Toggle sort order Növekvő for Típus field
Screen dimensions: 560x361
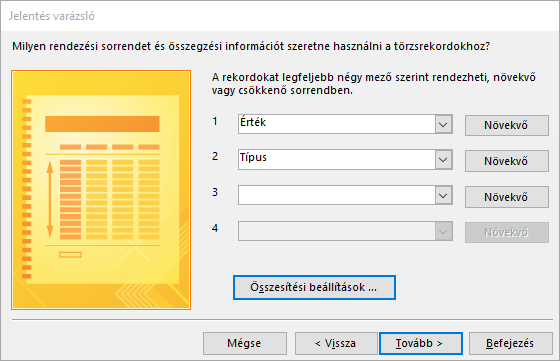click(x=506, y=161)
